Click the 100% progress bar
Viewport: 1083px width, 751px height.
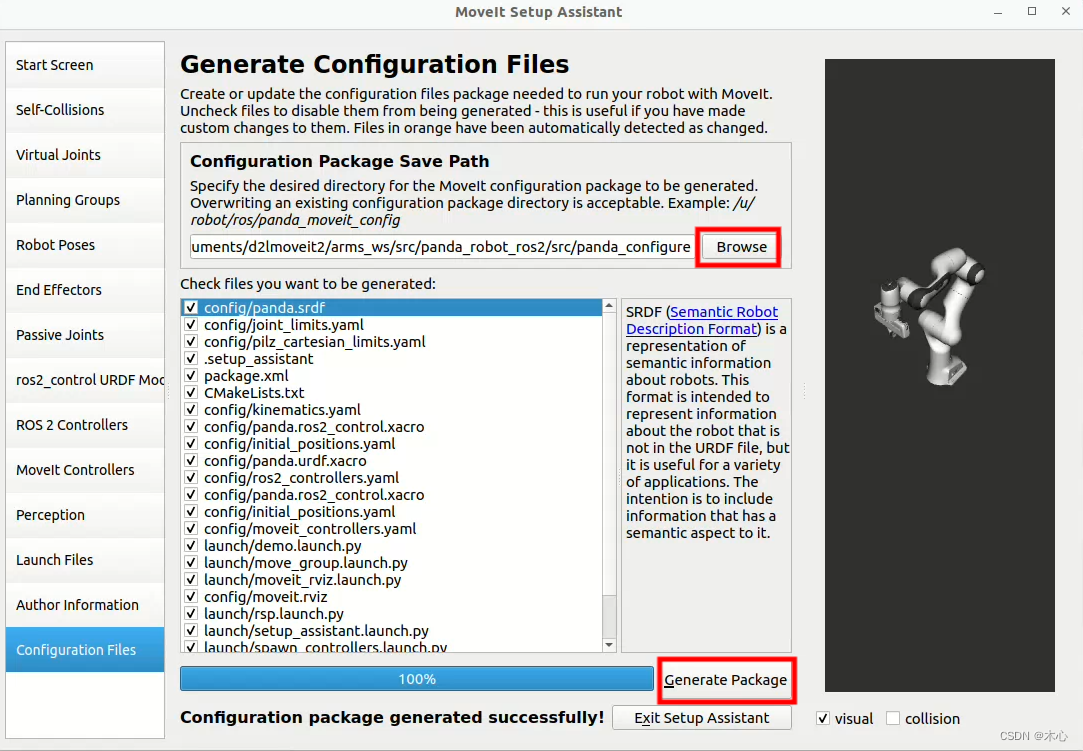416,679
